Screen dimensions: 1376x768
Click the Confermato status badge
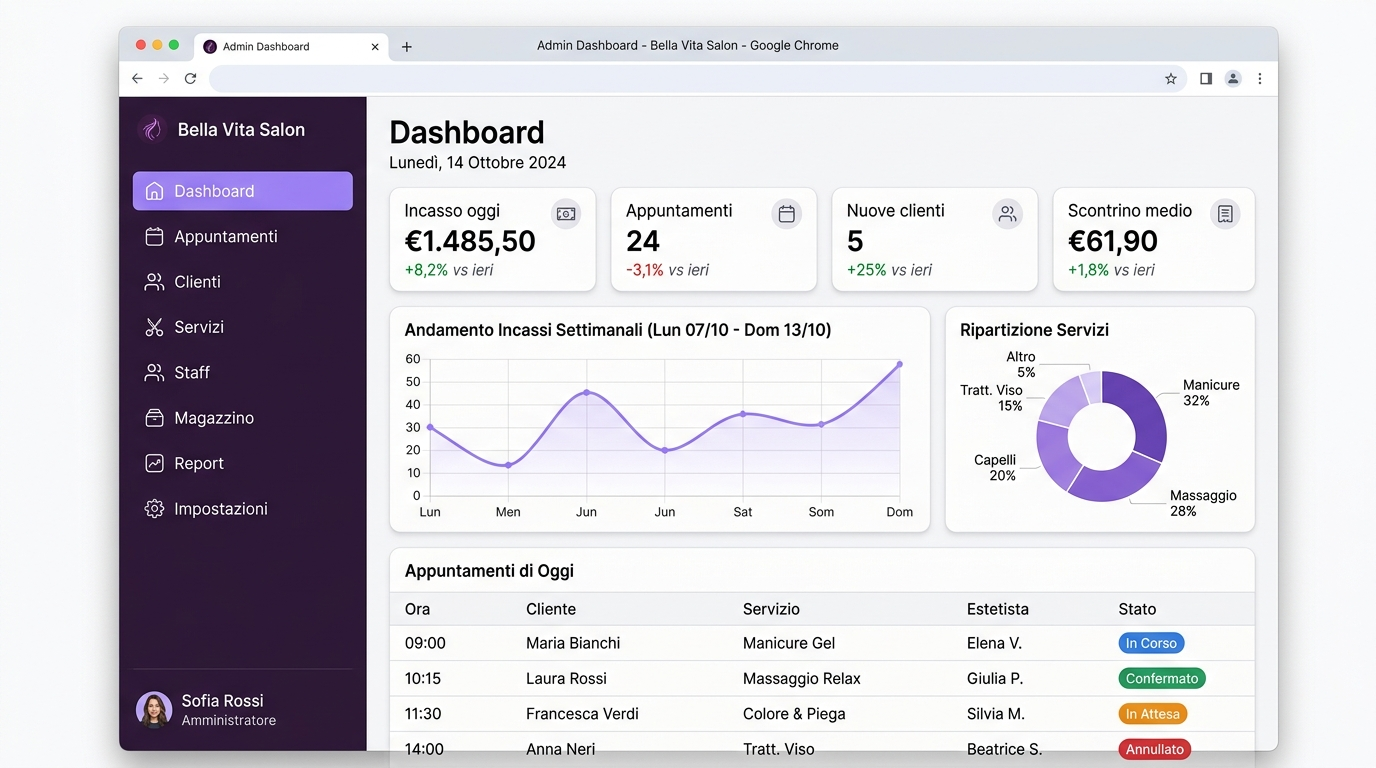(1162, 678)
